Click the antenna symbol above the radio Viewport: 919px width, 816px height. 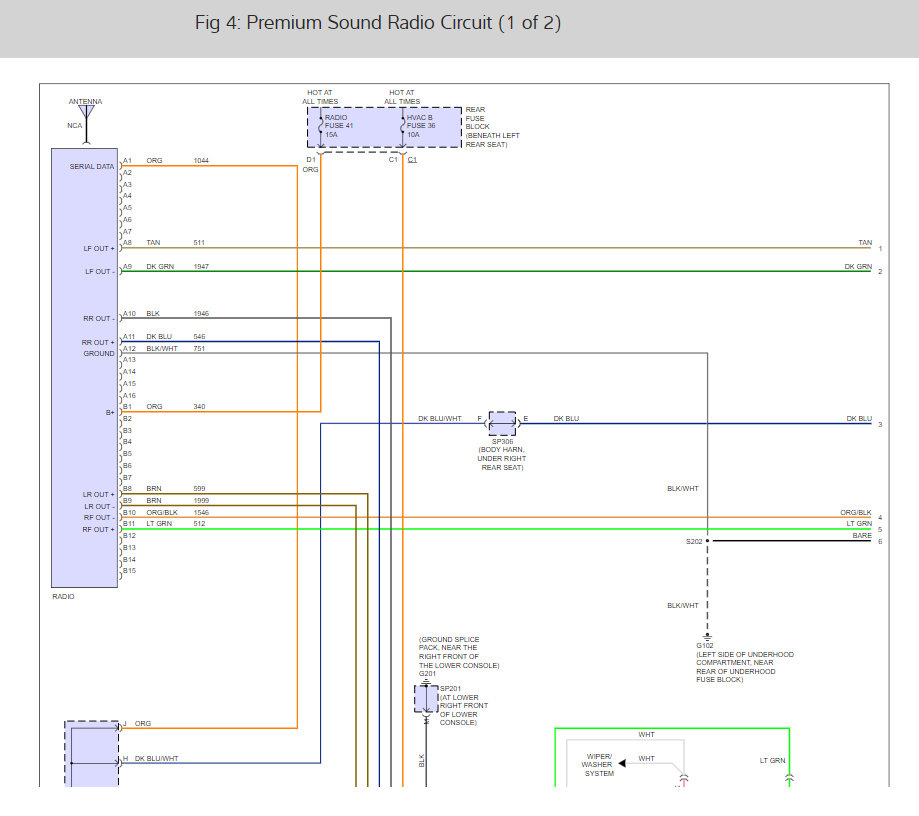pyautogui.click(x=85, y=112)
